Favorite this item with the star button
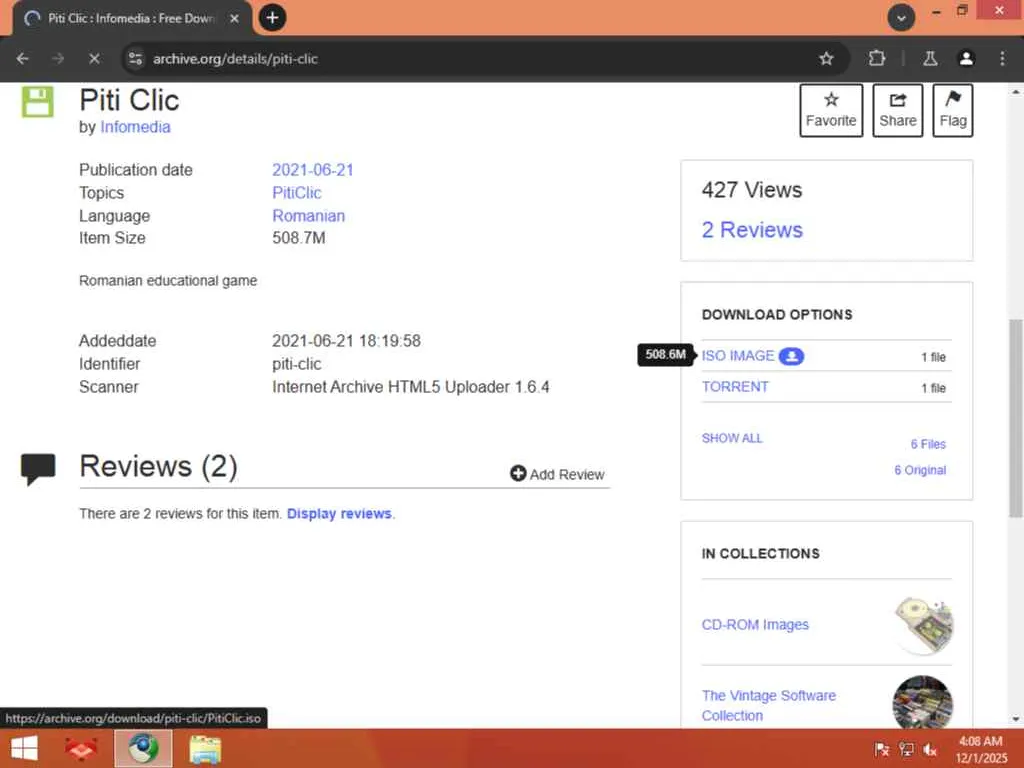This screenshot has width=1024, height=768. pyautogui.click(x=831, y=110)
